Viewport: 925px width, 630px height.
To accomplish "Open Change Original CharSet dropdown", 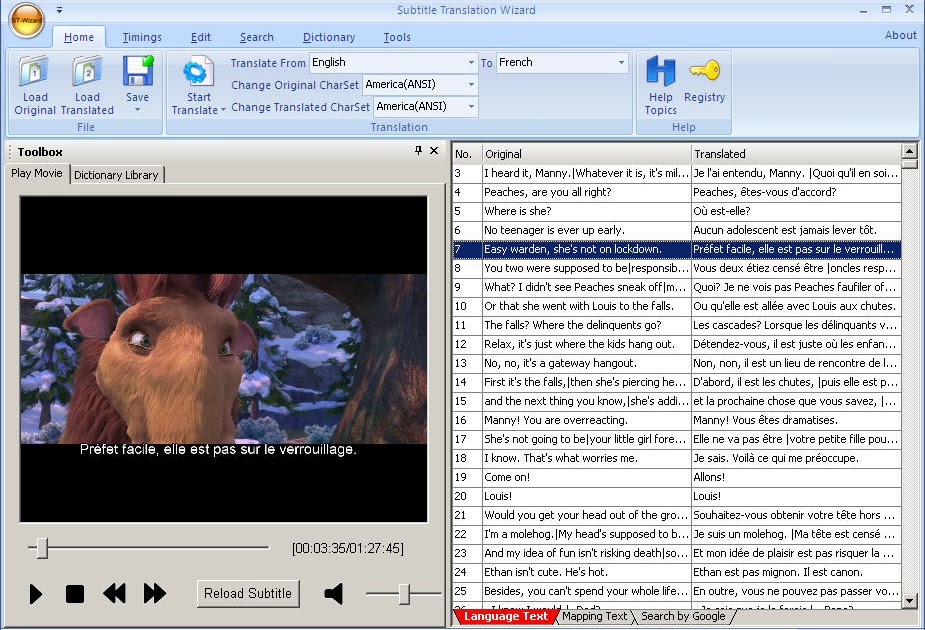I will (471, 84).
